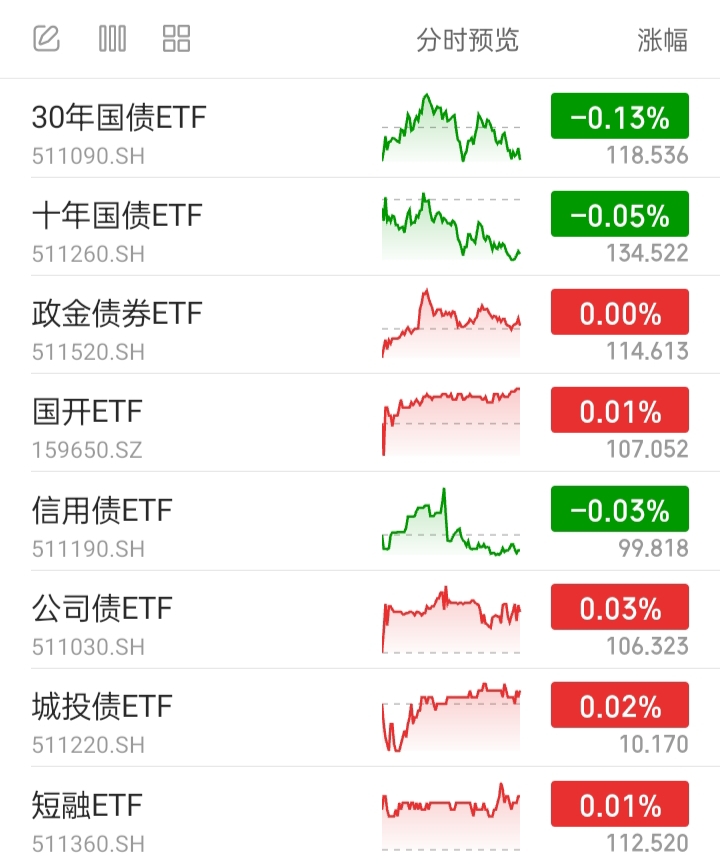Tap 城投债ETF row name
The height and width of the screenshot is (864, 720).
pyautogui.click(x=102, y=706)
